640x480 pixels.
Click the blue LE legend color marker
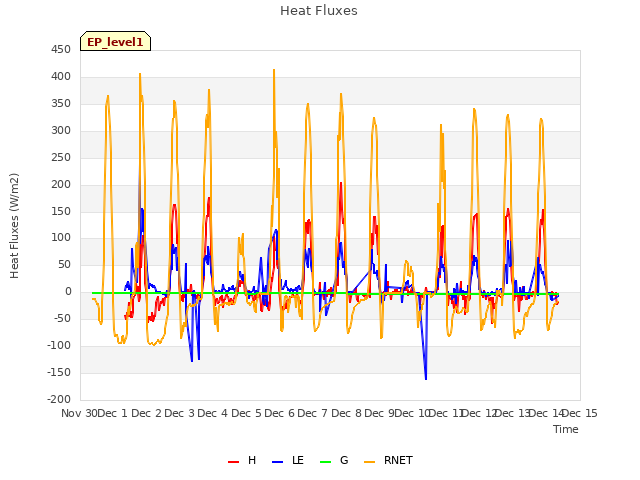coord(278,462)
